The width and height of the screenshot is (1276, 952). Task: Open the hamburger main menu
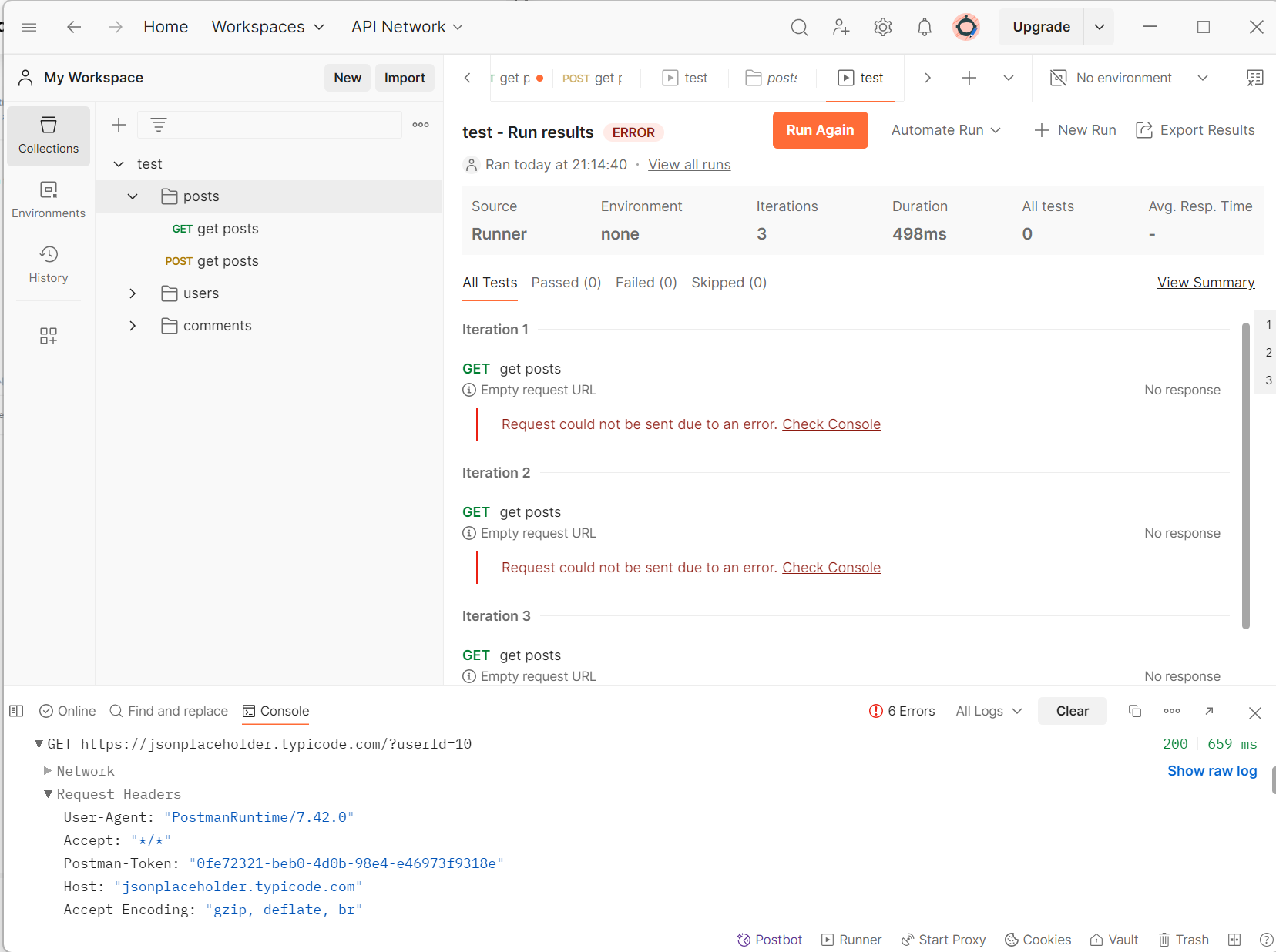pyautogui.click(x=29, y=27)
